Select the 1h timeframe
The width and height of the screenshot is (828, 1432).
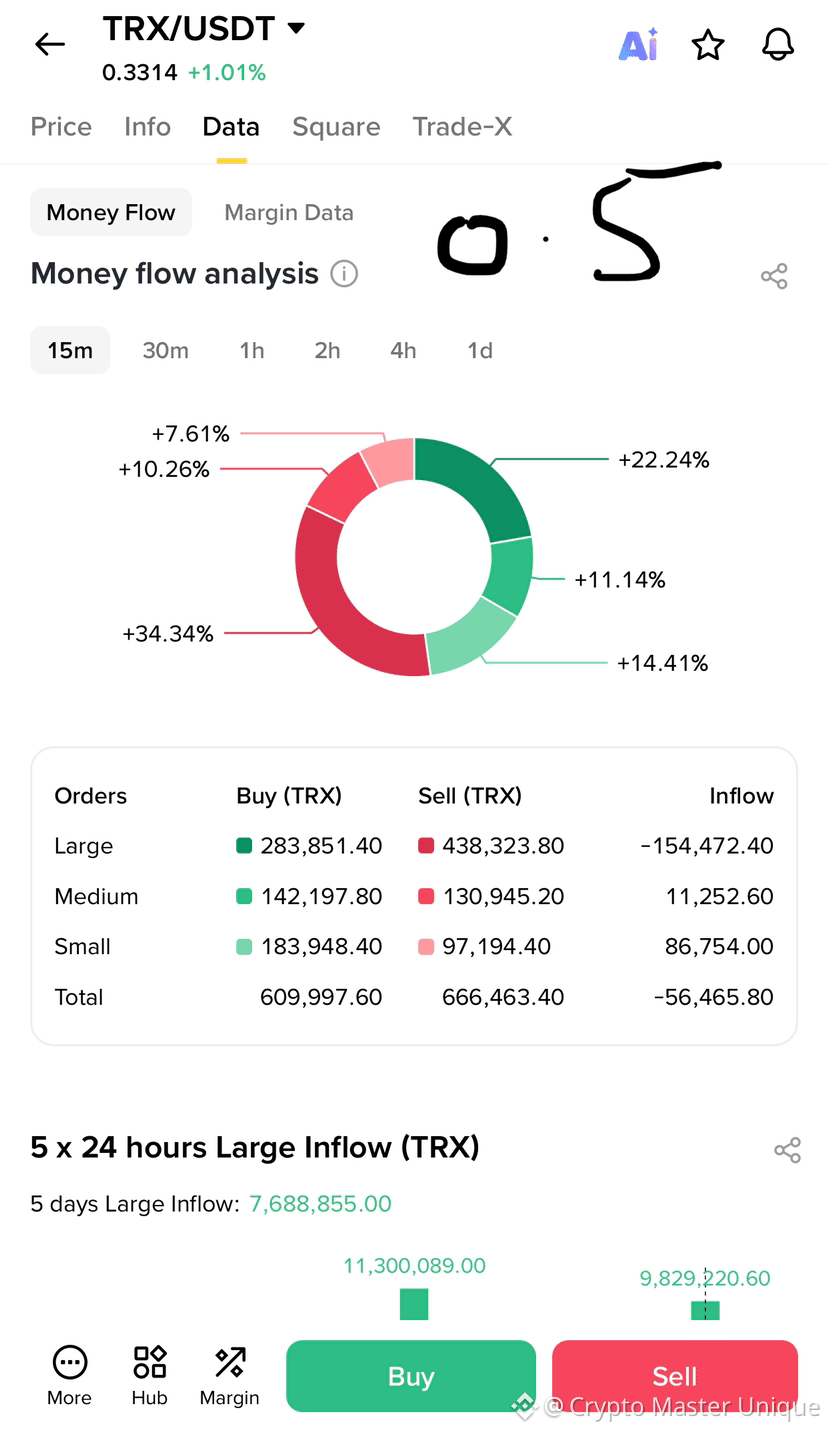pos(252,350)
